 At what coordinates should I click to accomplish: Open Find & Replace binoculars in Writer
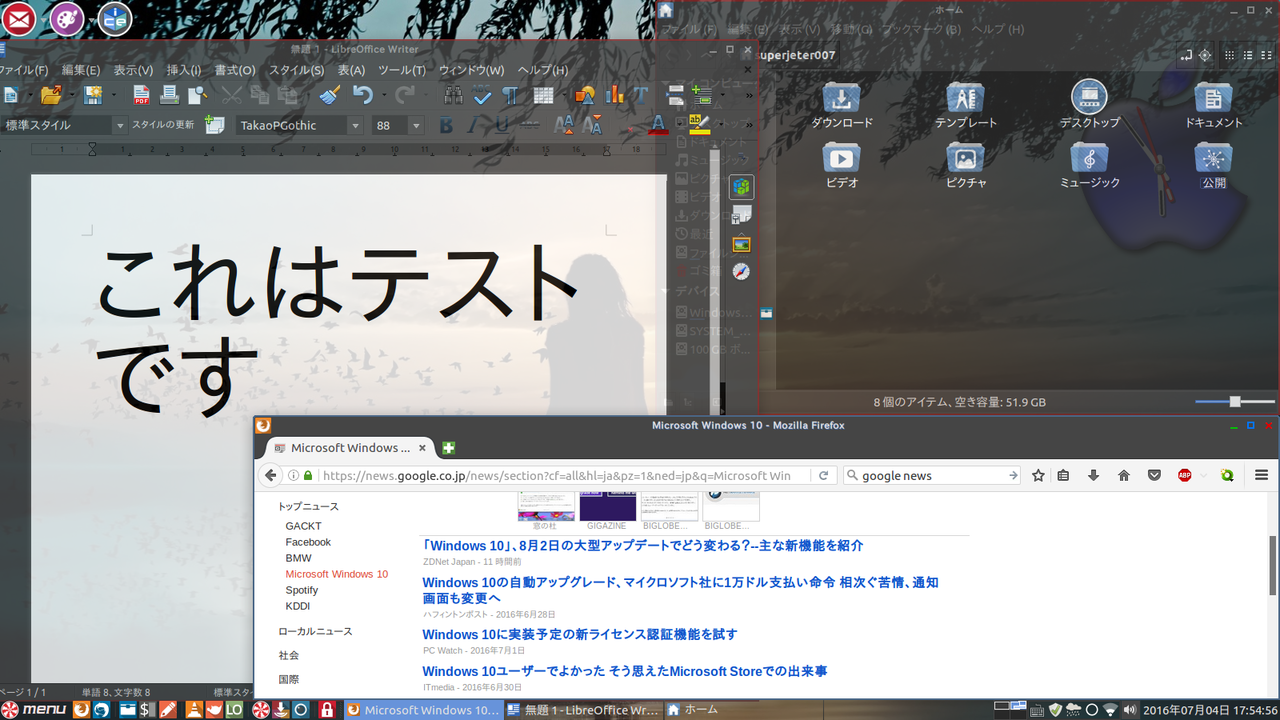tap(454, 96)
